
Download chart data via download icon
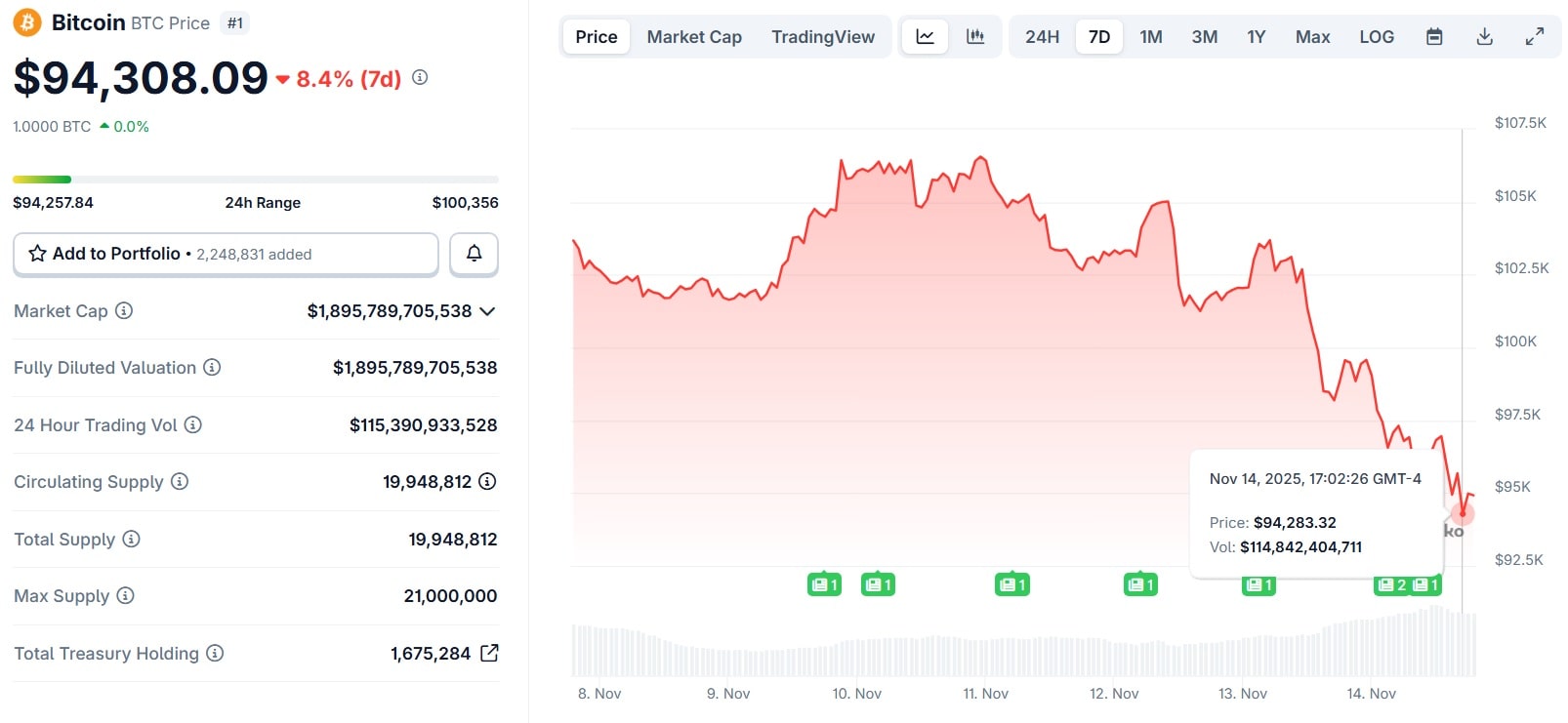tap(1484, 37)
